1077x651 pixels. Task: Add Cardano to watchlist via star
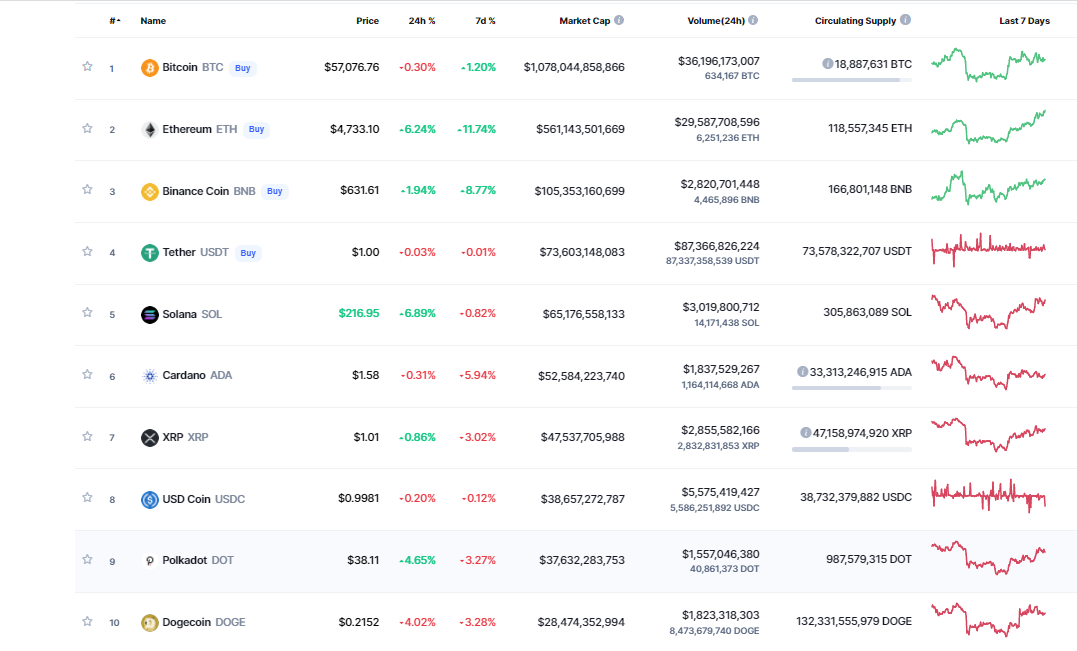point(87,374)
